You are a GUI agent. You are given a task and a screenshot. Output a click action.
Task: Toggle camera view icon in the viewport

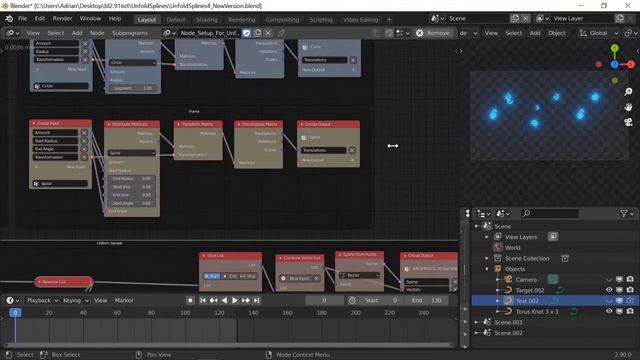628,122
